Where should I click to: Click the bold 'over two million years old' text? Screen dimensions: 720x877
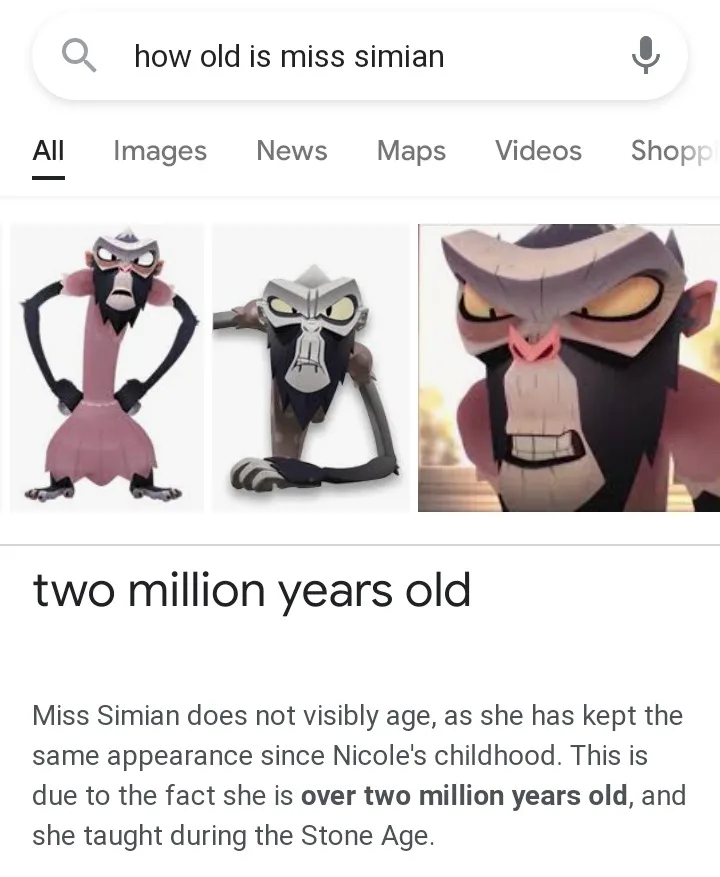click(464, 795)
